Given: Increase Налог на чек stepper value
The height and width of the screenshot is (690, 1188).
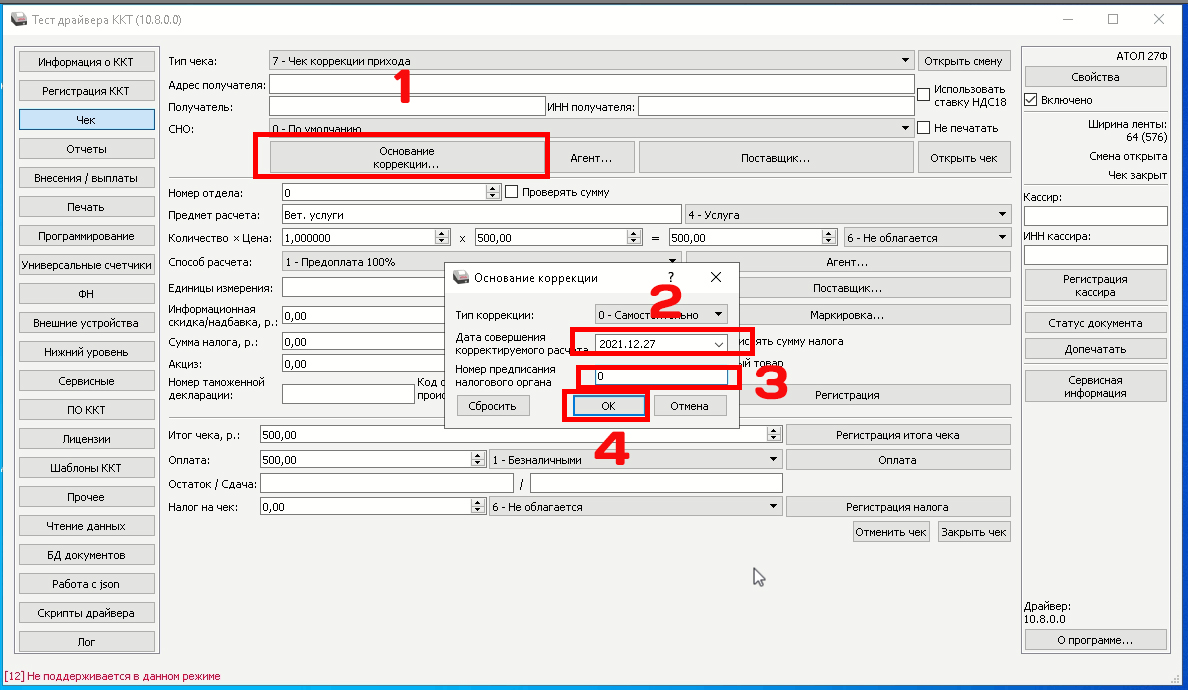Looking at the screenshot, I should [x=477, y=503].
